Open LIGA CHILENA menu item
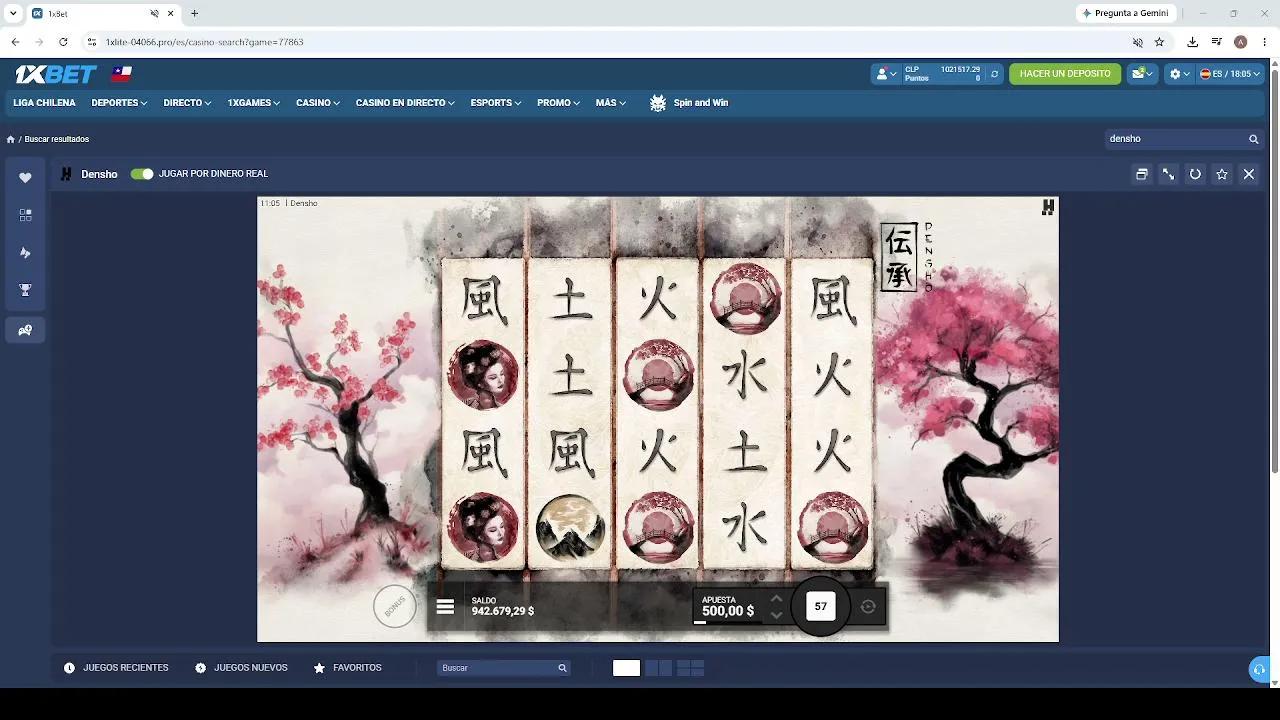Image resolution: width=1280 pixels, height=720 pixels. 44,103
